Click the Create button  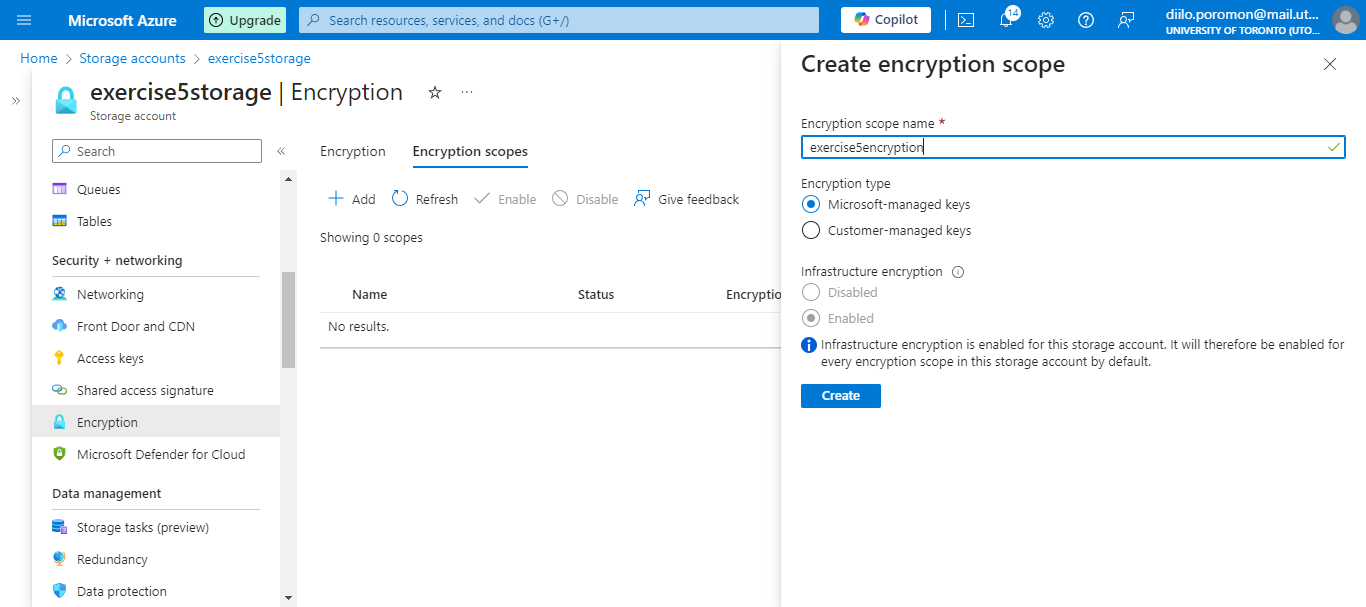pyautogui.click(x=840, y=395)
